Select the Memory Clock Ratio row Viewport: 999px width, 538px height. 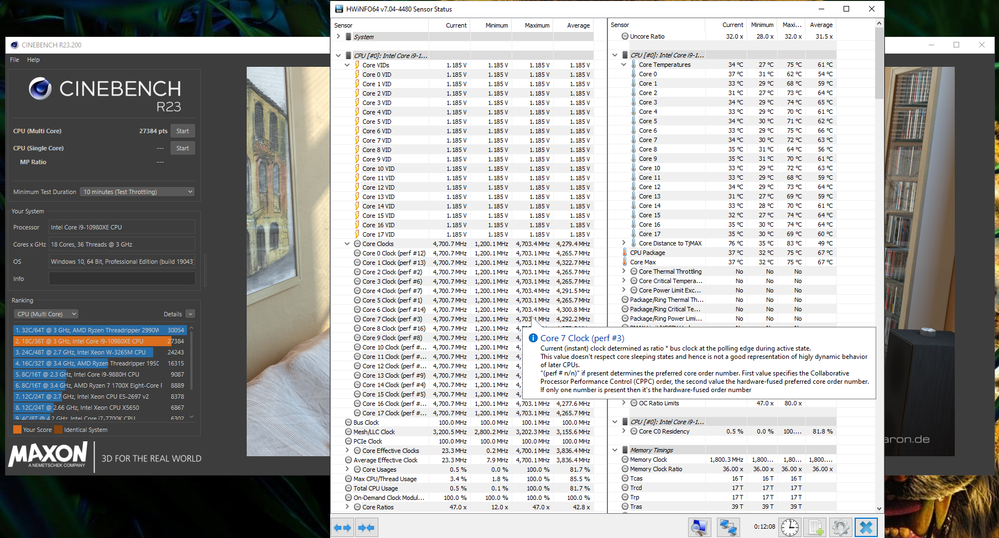(723, 469)
